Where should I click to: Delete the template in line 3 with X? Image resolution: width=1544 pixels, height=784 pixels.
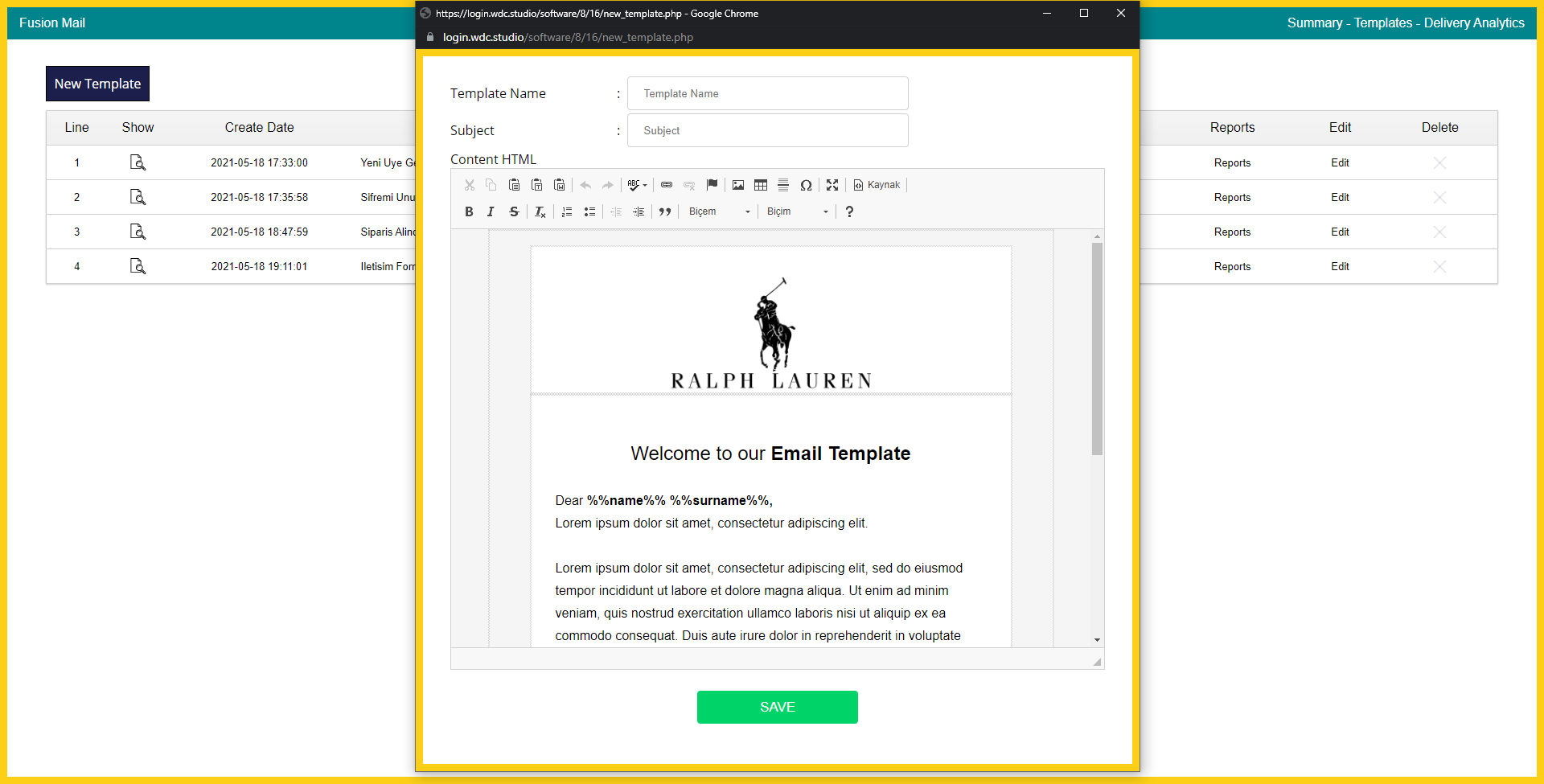point(1439,232)
